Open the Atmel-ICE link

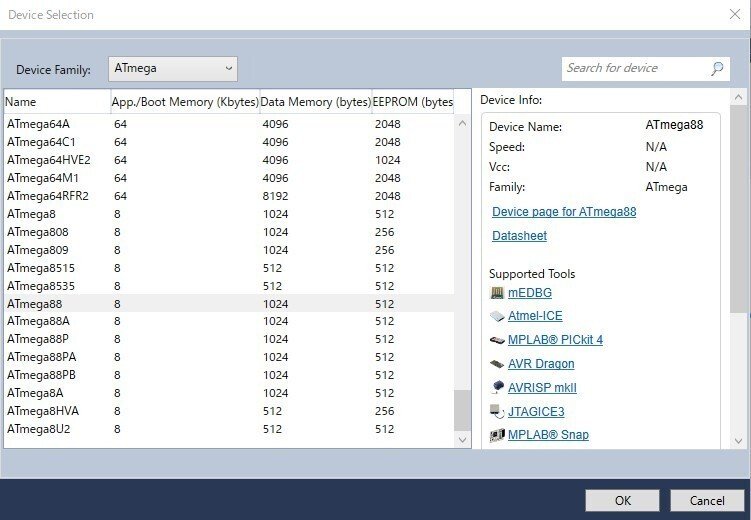coord(535,316)
